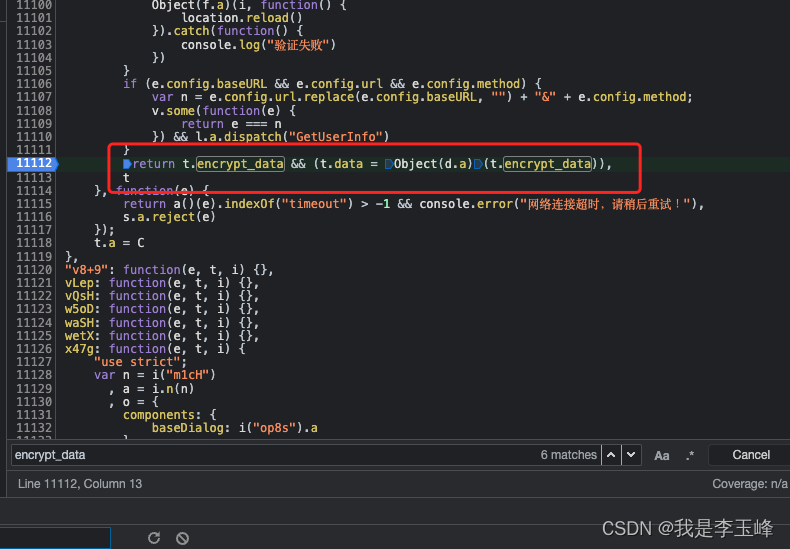Click the circle-slash clear icon at bottom
This screenshot has width=790, height=549.
[x=182, y=538]
